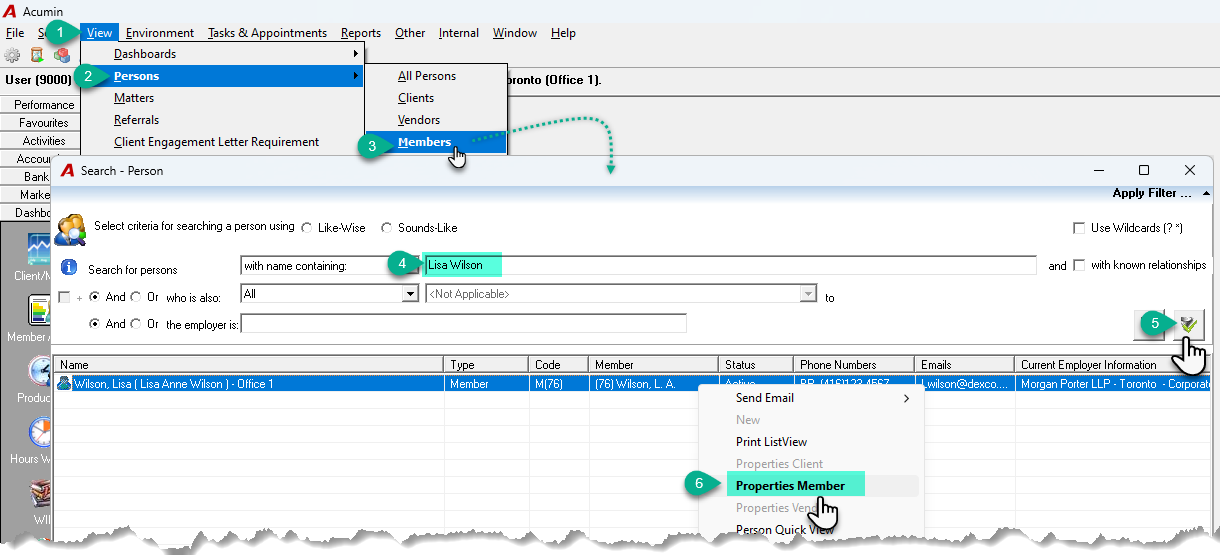Screen dimensions: 1220x555
Task: Click the employer is input field
Action: (464, 324)
